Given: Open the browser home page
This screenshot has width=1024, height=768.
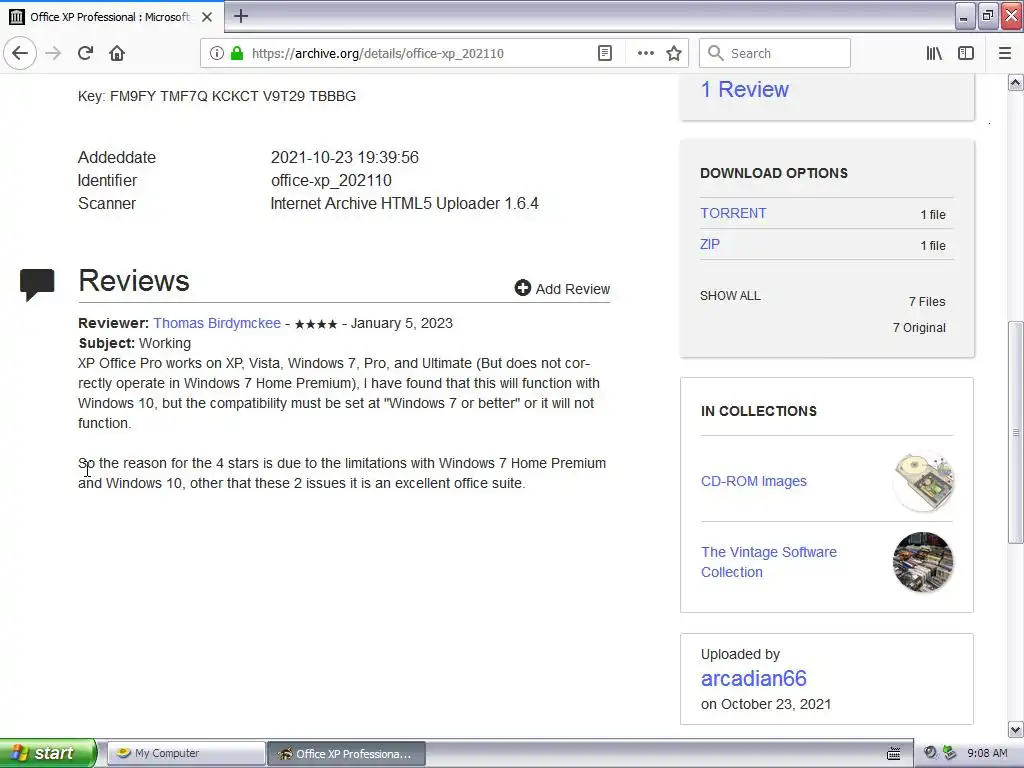Looking at the screenshot, I should tap(117, 54).
